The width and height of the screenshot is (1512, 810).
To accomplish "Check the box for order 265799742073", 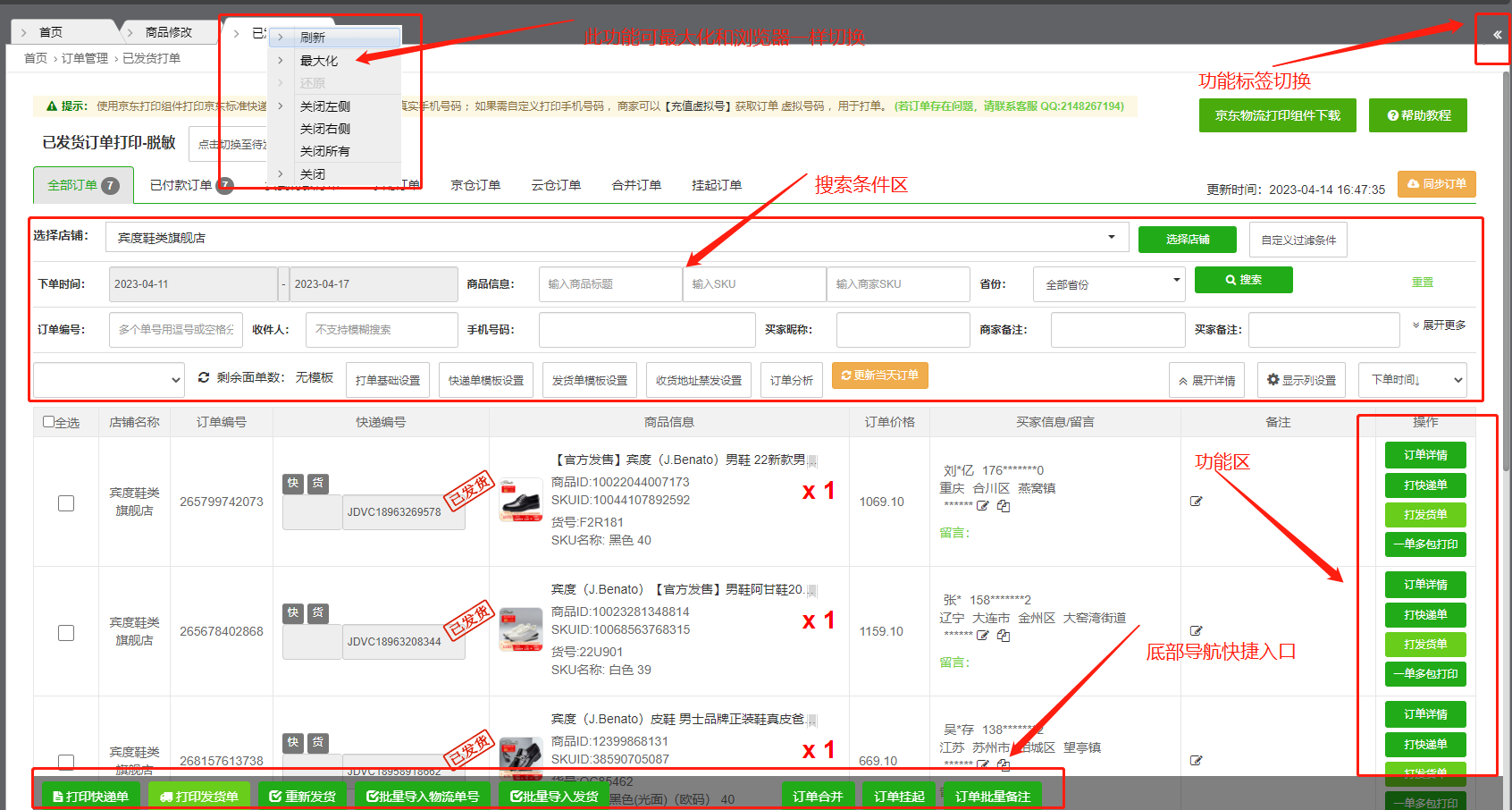I will (x=66, y=503).
